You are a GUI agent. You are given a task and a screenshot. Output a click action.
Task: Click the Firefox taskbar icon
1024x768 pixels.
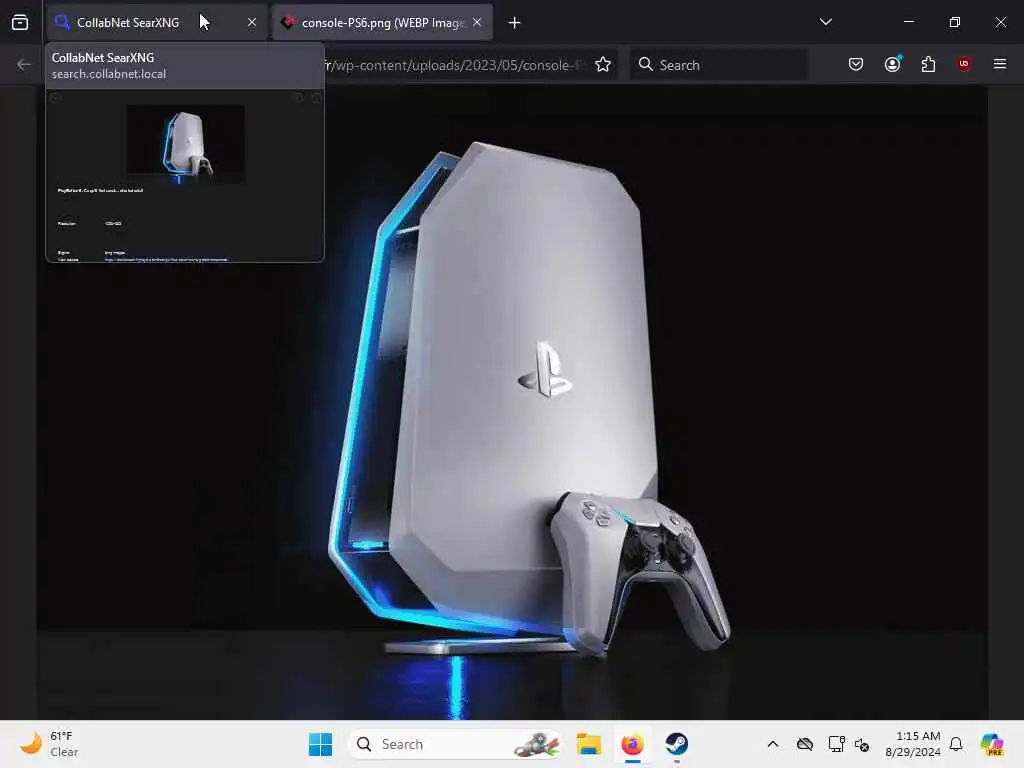click(x=632, y=744)
